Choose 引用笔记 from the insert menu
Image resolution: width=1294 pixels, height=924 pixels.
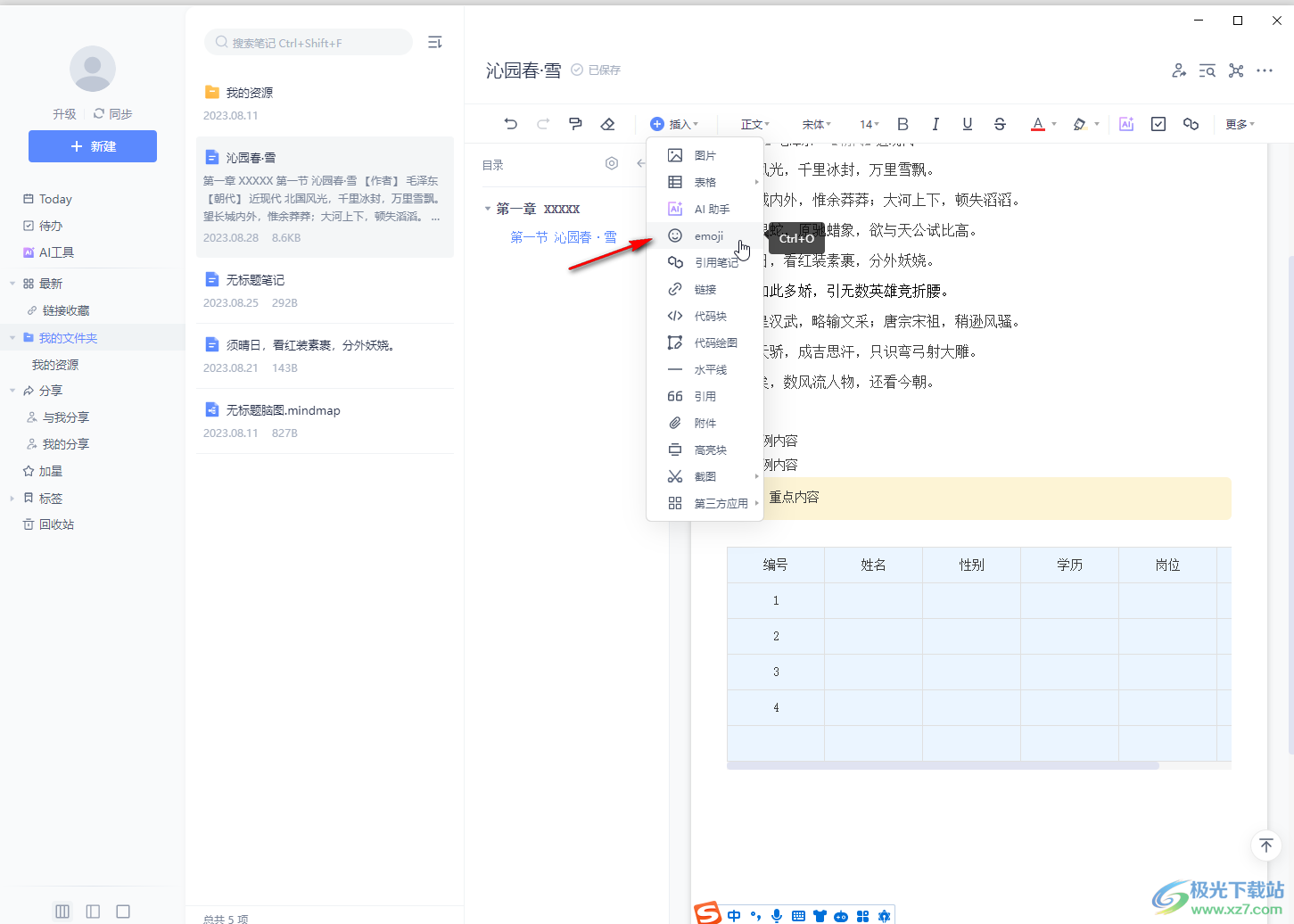705,262
